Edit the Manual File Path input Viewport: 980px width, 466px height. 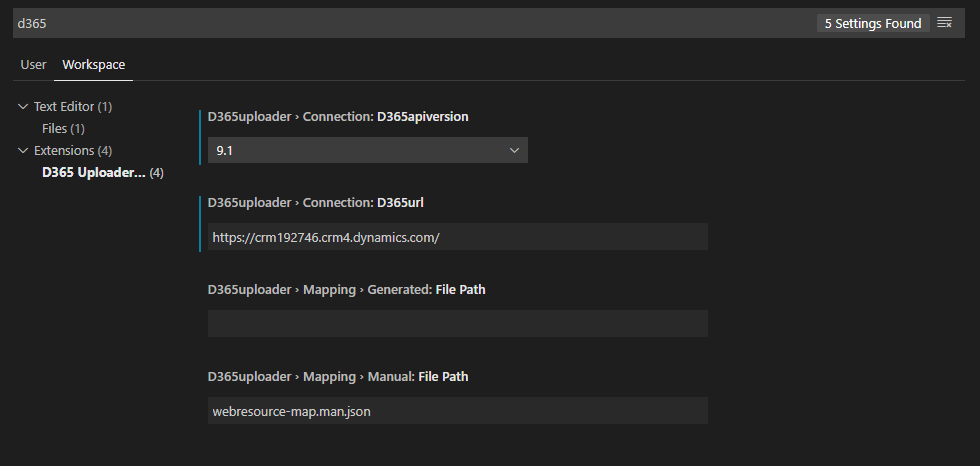point(458,410)
